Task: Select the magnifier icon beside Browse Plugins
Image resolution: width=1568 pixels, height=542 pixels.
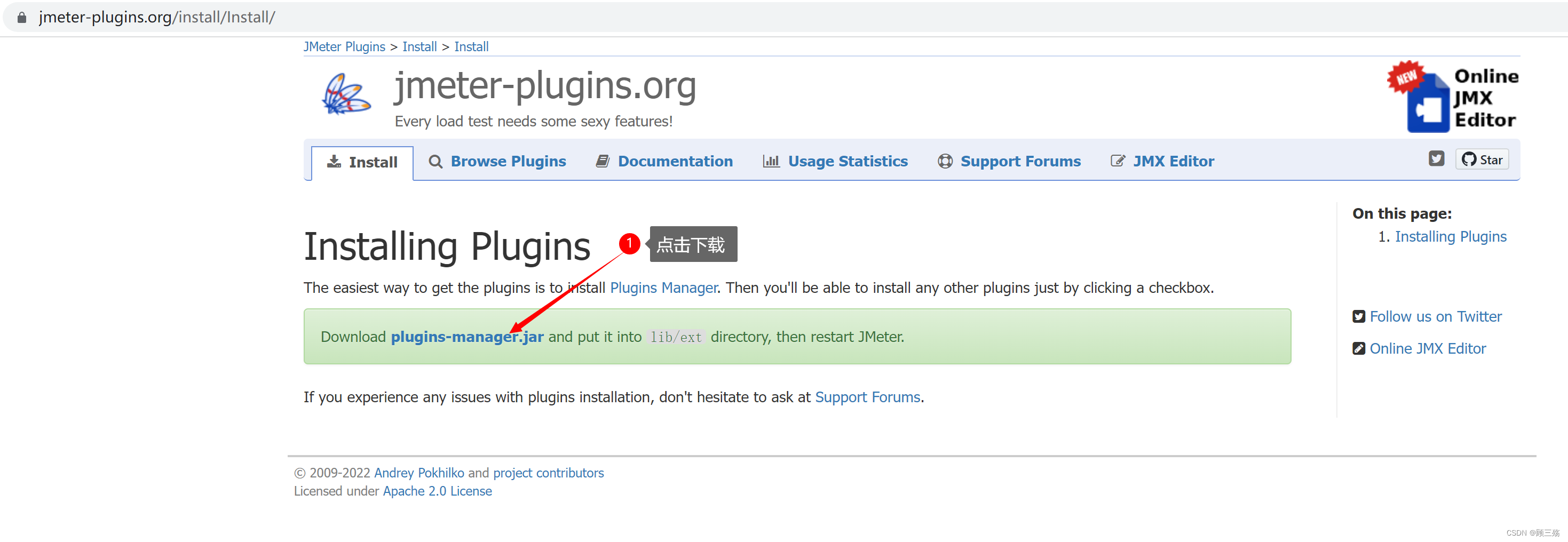Action: point(435,162)
